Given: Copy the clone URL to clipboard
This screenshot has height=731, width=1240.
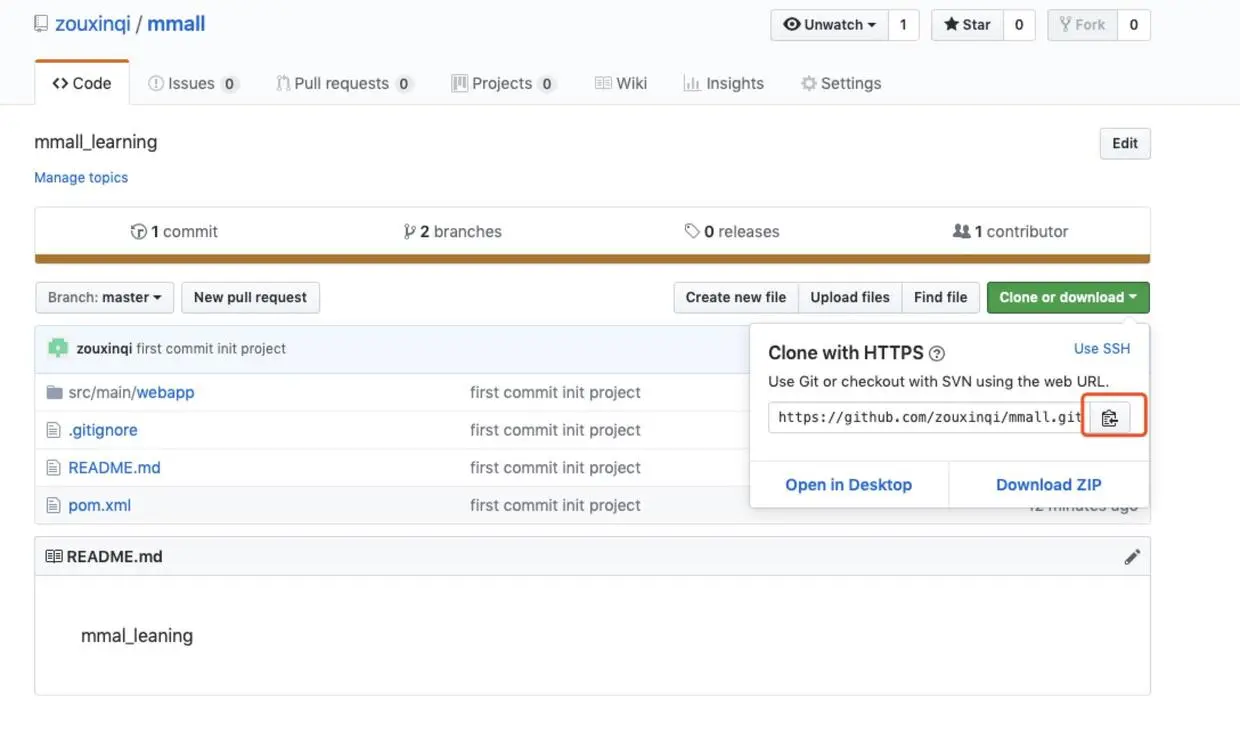Looking at the screenshot, I should (1109, 418).
